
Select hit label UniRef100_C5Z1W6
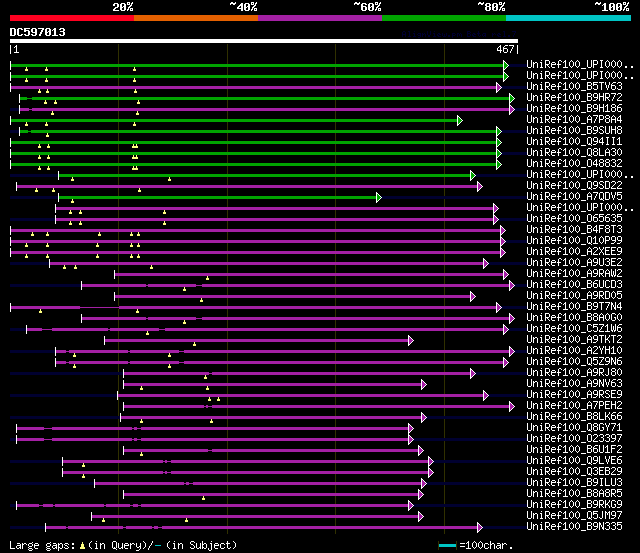tap(574, 329)
